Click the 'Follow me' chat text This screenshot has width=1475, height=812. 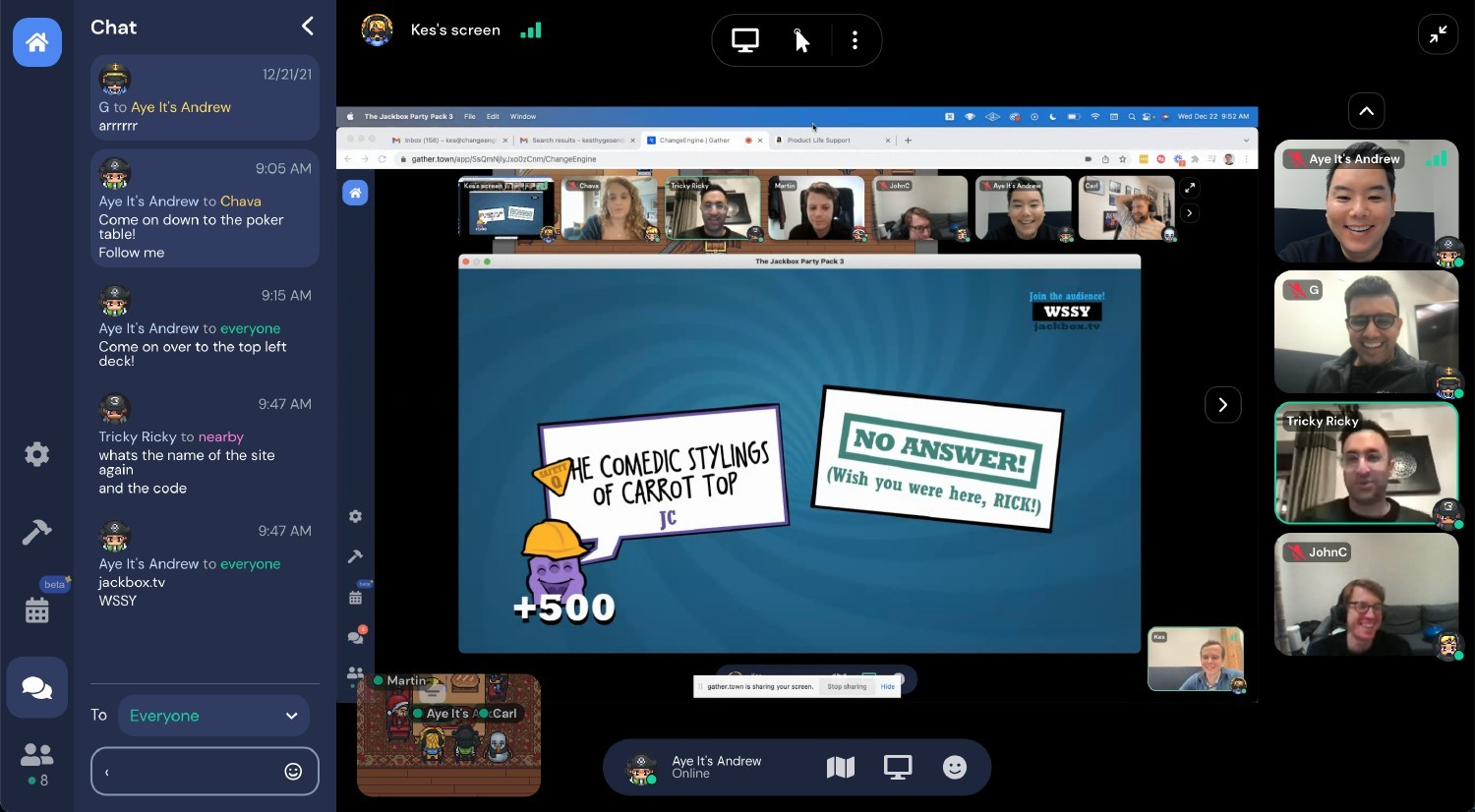tap(132, 253)
